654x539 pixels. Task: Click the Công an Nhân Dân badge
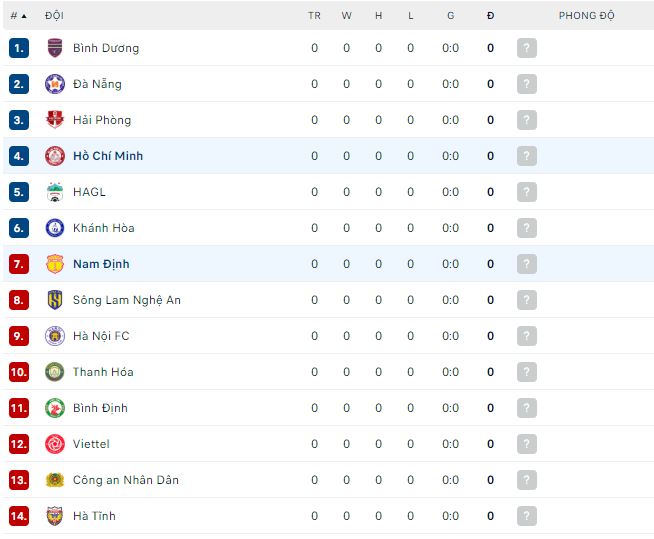click(x=55, y=480)
